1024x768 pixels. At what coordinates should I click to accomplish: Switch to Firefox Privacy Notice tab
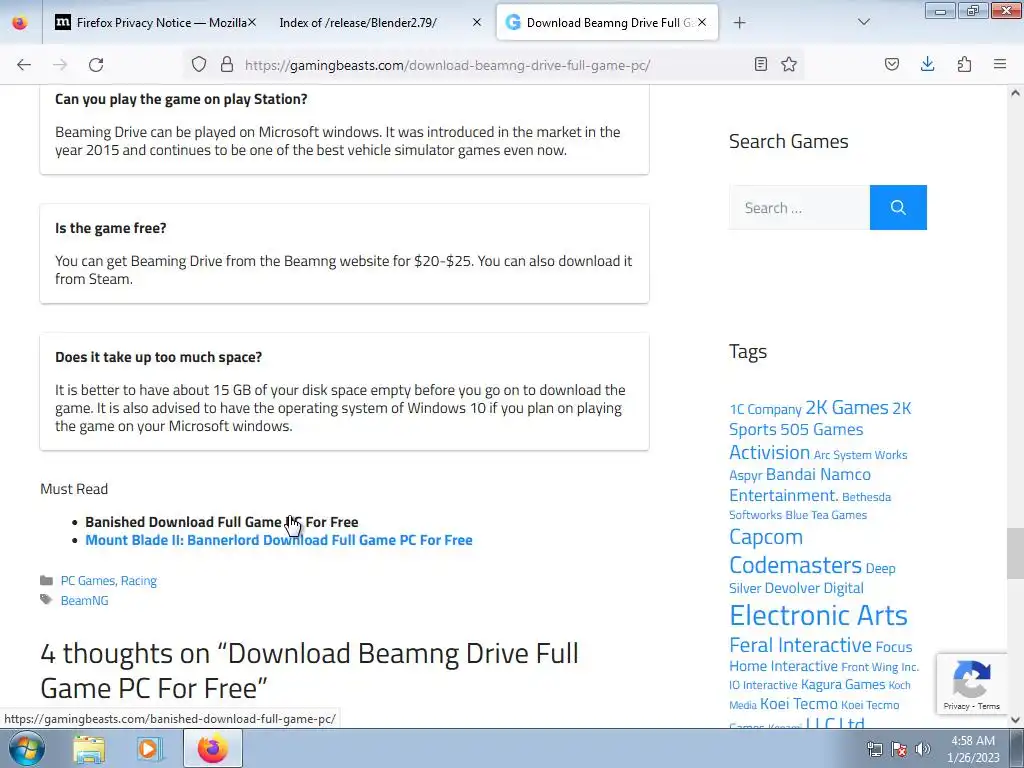[154, 23]
